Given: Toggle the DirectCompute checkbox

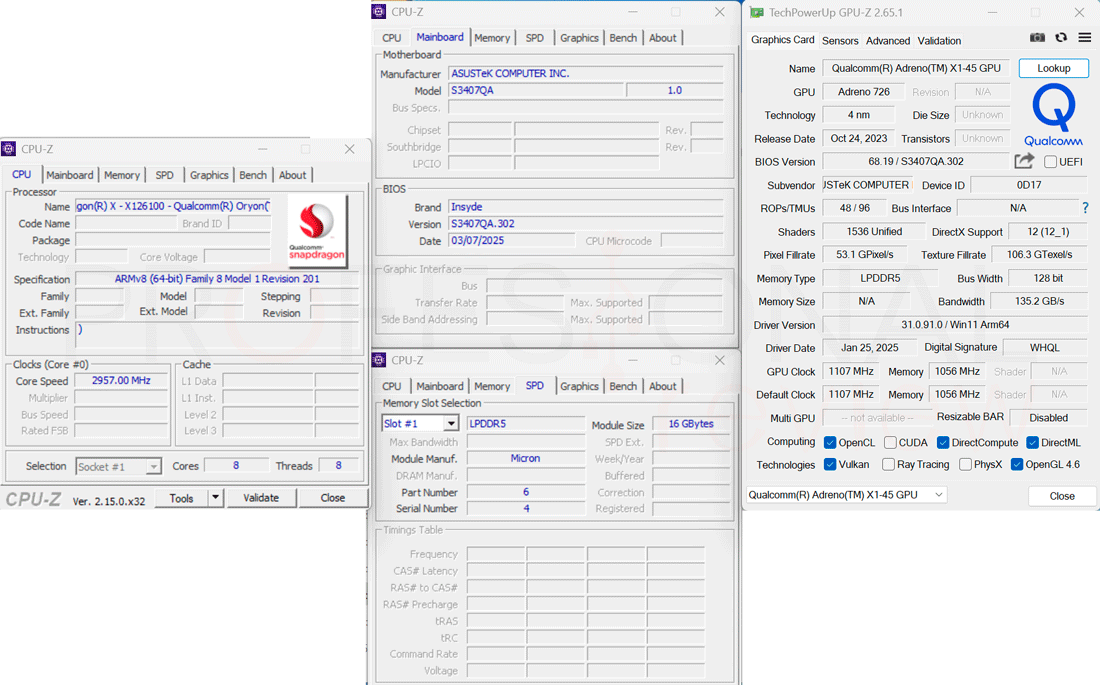Looking at the screenshot, I should click(943, 442).
